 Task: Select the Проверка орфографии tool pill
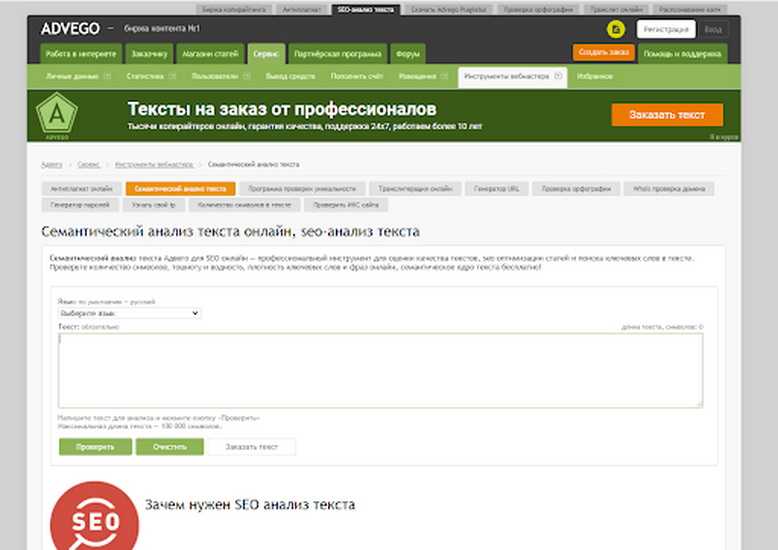pyautogui.click(x=576, y=189)
